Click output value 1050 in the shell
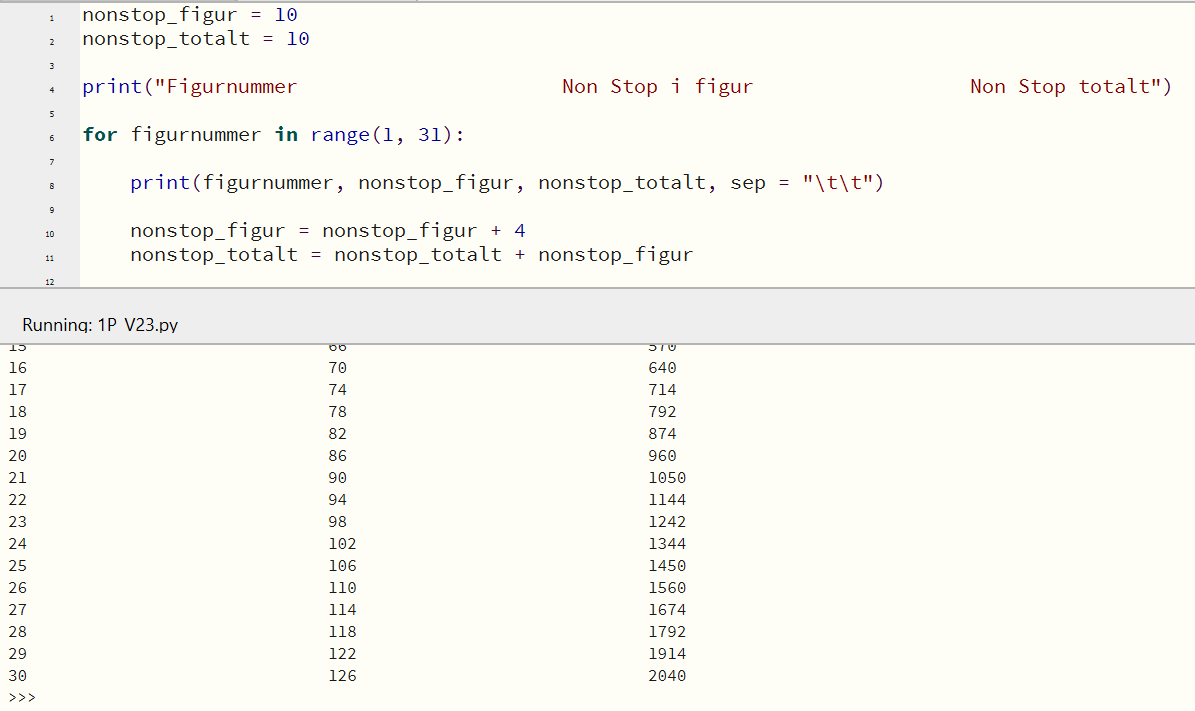 click(667, 478)
